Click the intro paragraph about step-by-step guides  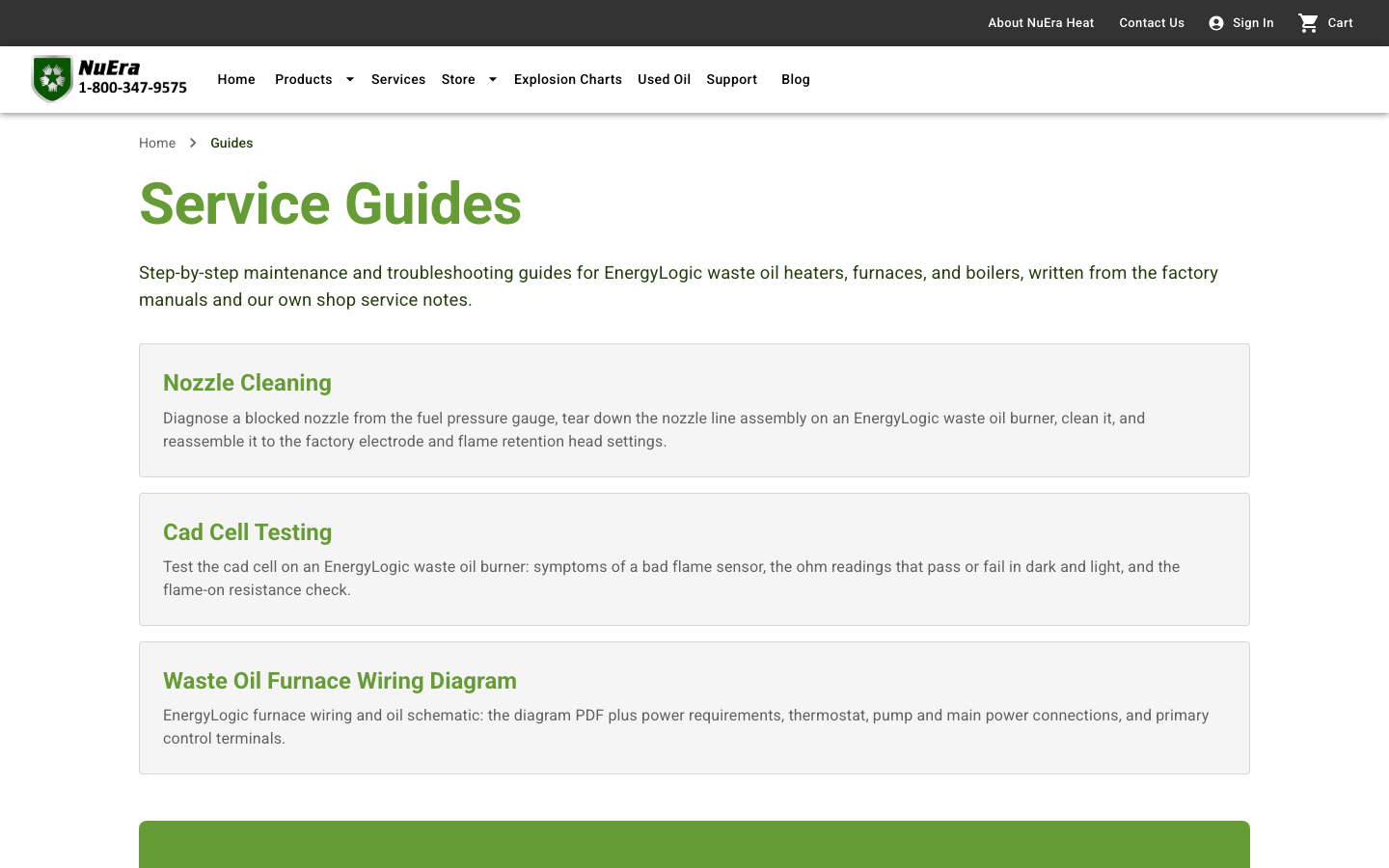pos(678,286)
